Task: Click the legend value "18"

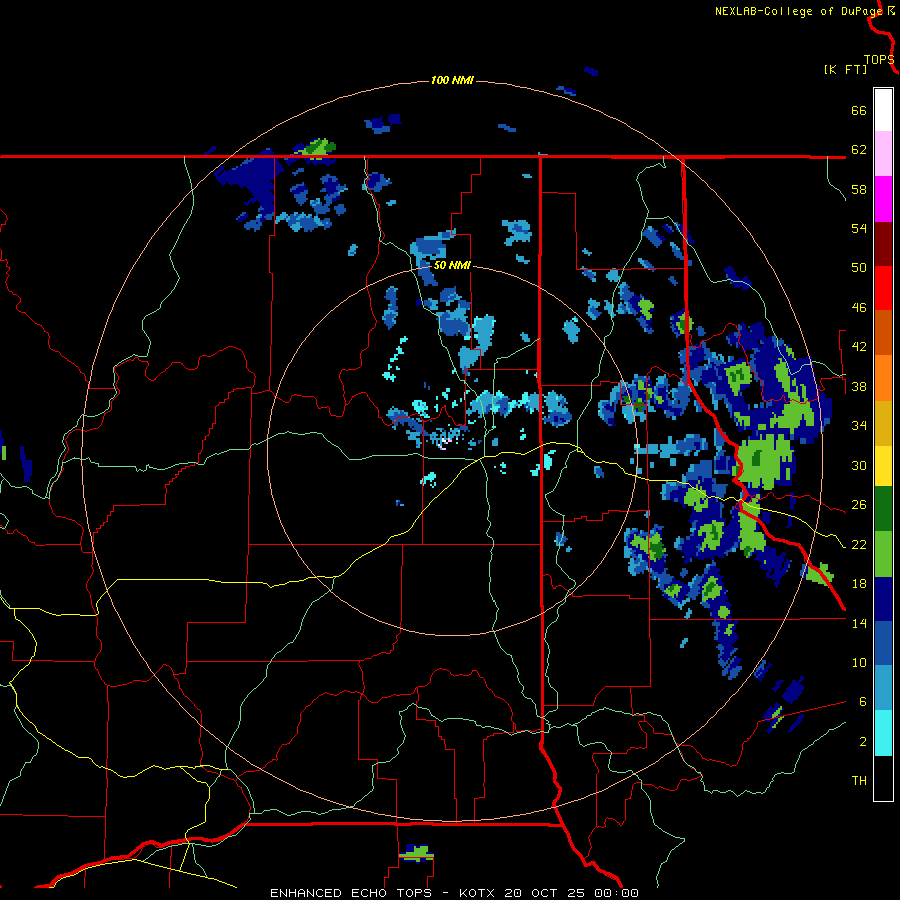Action: (859, 584)
